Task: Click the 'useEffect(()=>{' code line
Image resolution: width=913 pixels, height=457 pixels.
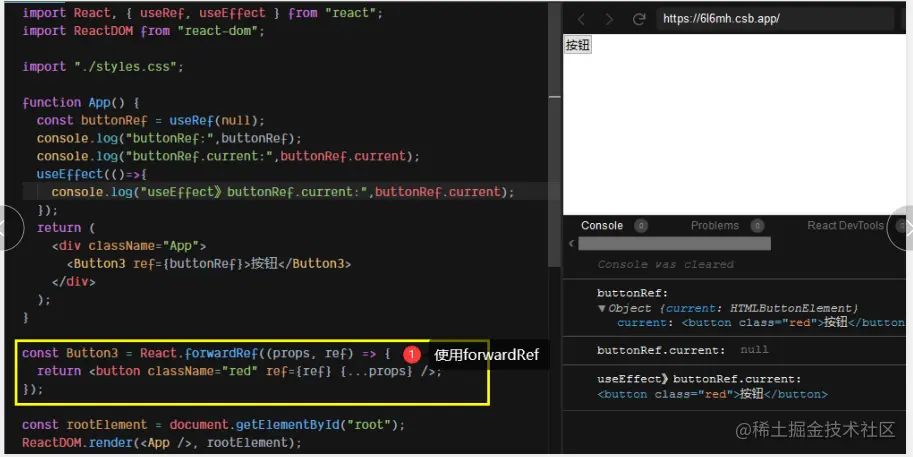Action: pos(92,174)
